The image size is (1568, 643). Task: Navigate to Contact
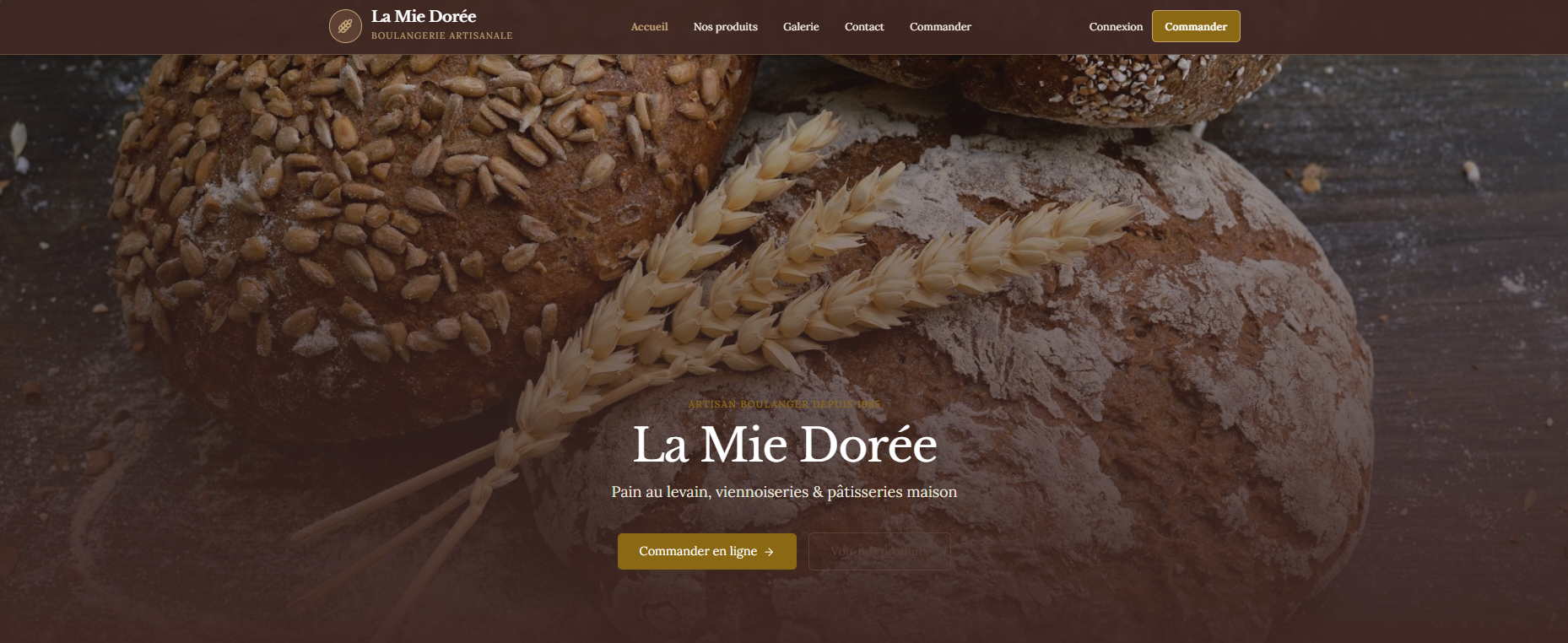[x=864, y=27]
